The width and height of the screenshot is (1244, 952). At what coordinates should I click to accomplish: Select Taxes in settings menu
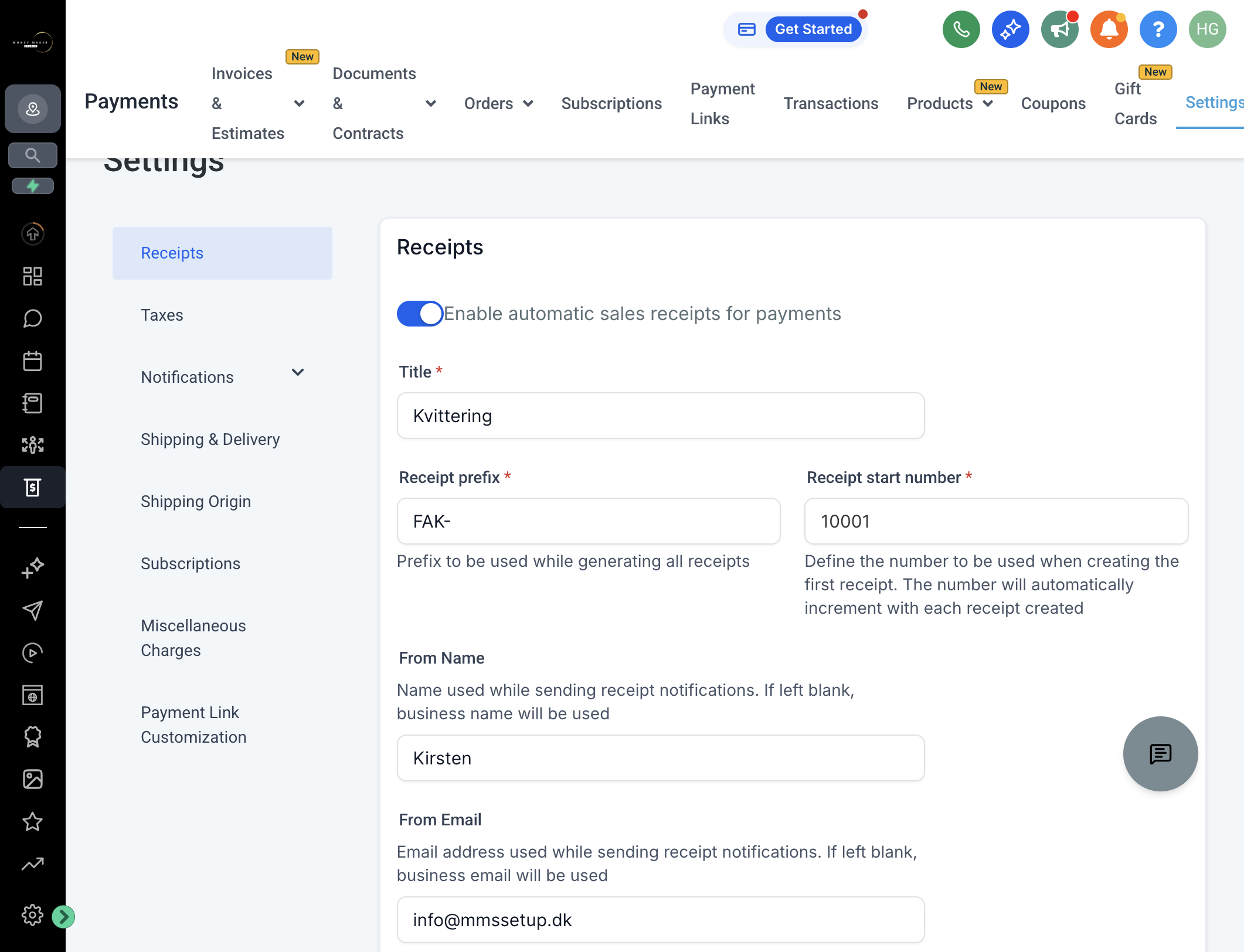pyautogui.click(x=223, y=315)
